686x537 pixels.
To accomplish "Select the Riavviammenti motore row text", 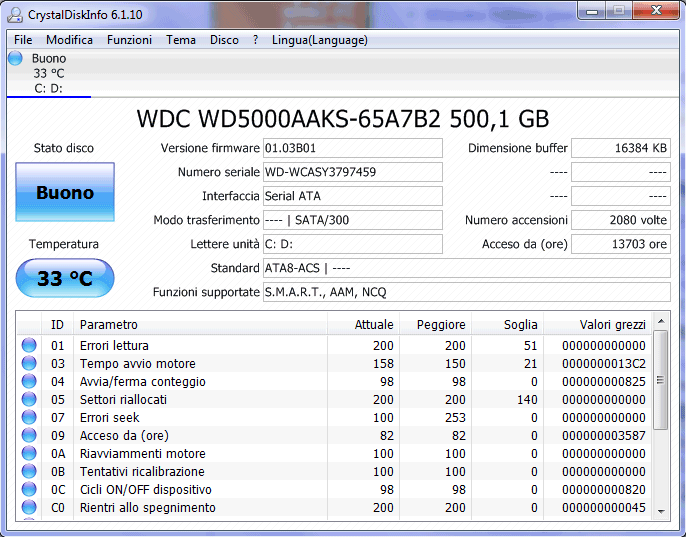I will [143, 453].
